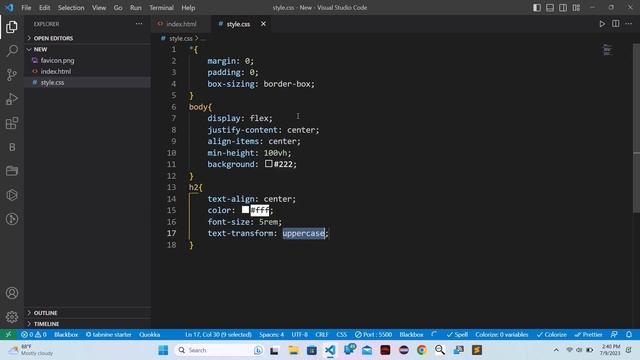Screen dimensions: 640x360
Task: Open the File menu
Action: 26,7
